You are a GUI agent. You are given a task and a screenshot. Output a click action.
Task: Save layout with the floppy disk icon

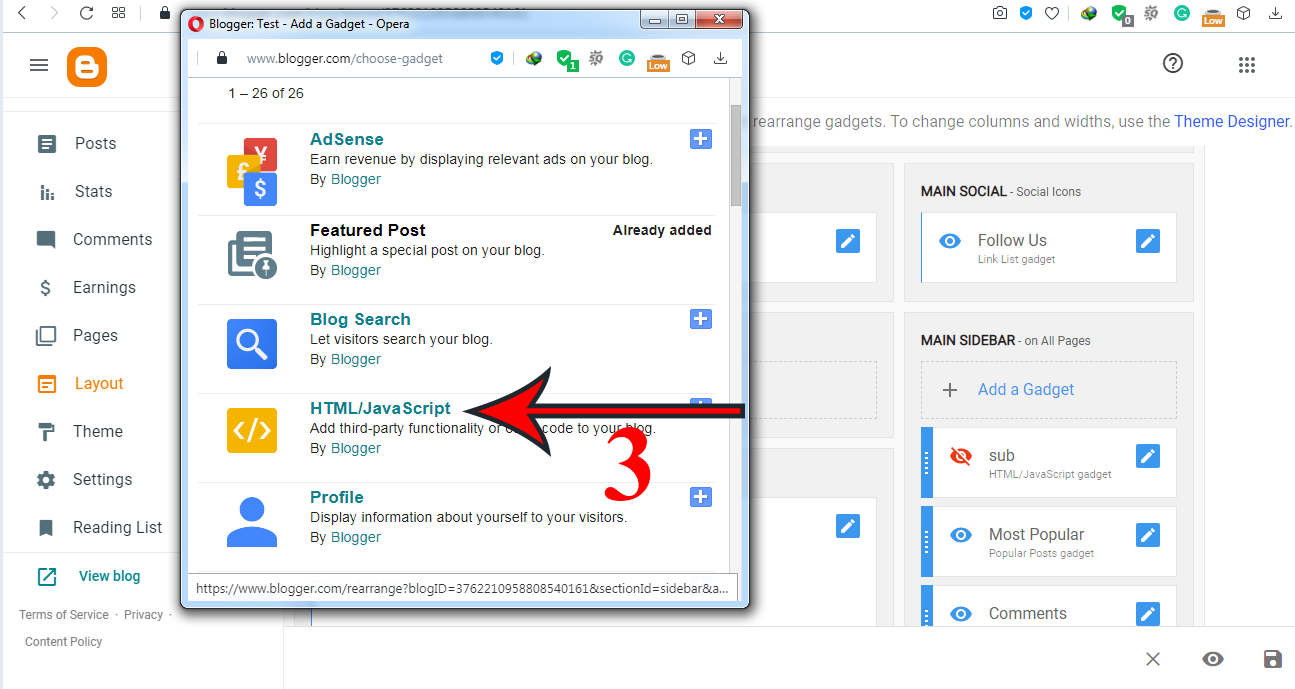tap(1272, 659)
